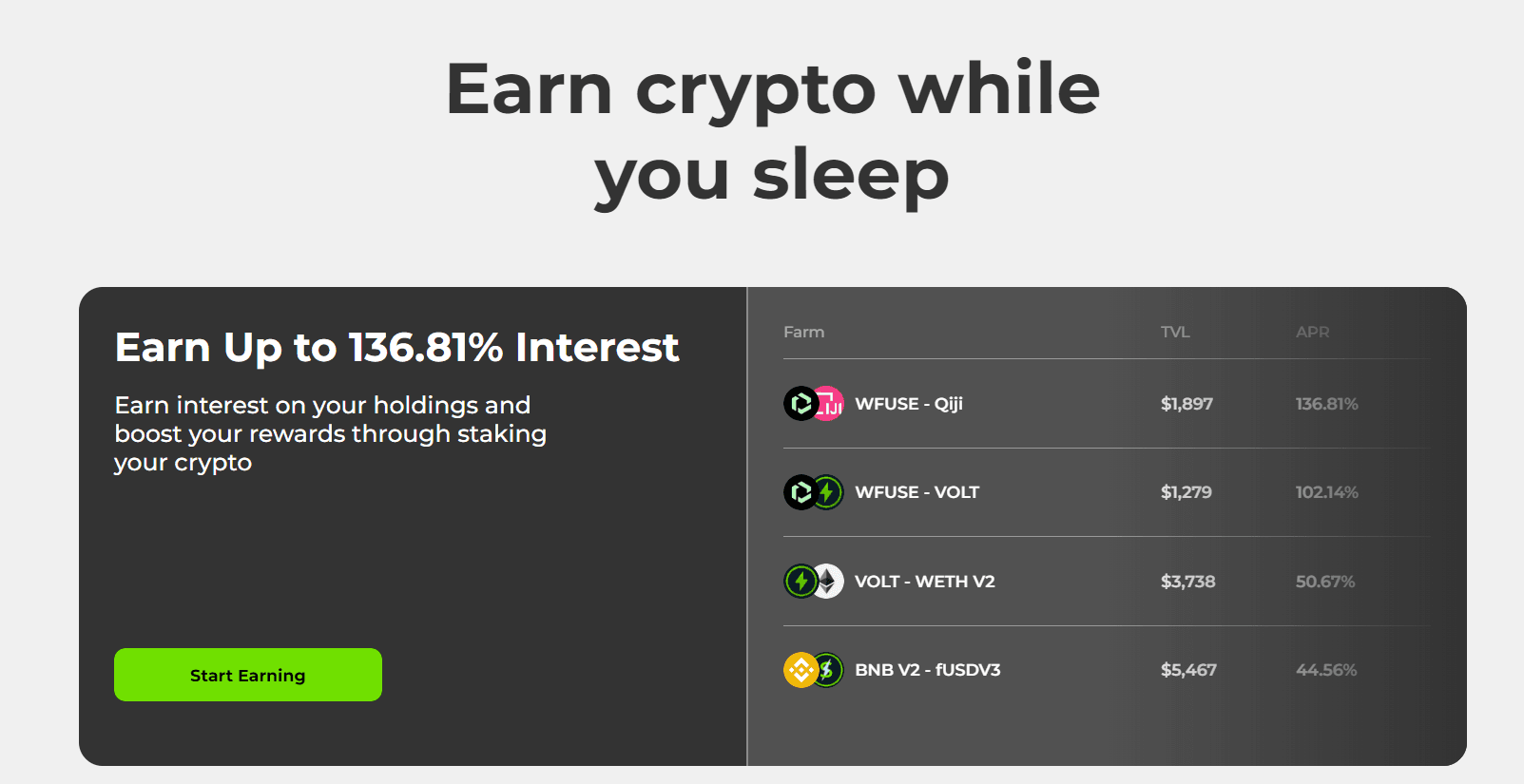Open the VOLT - WETH V2 farm

coord(924,581)
